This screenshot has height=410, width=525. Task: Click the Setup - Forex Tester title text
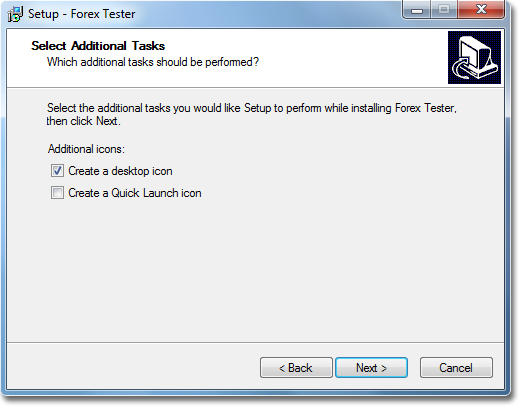click(82, 14)
